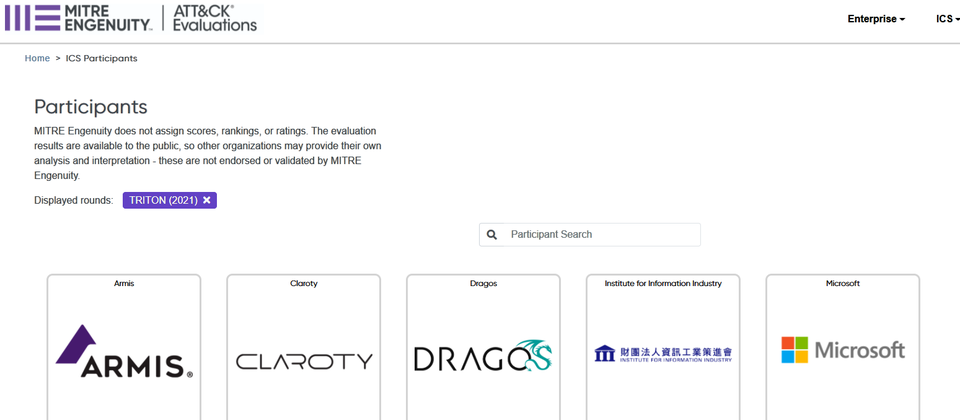Click the TRITON (2021) filter tag
Viewport: 960px width, 420px height.
coord(170,200)
